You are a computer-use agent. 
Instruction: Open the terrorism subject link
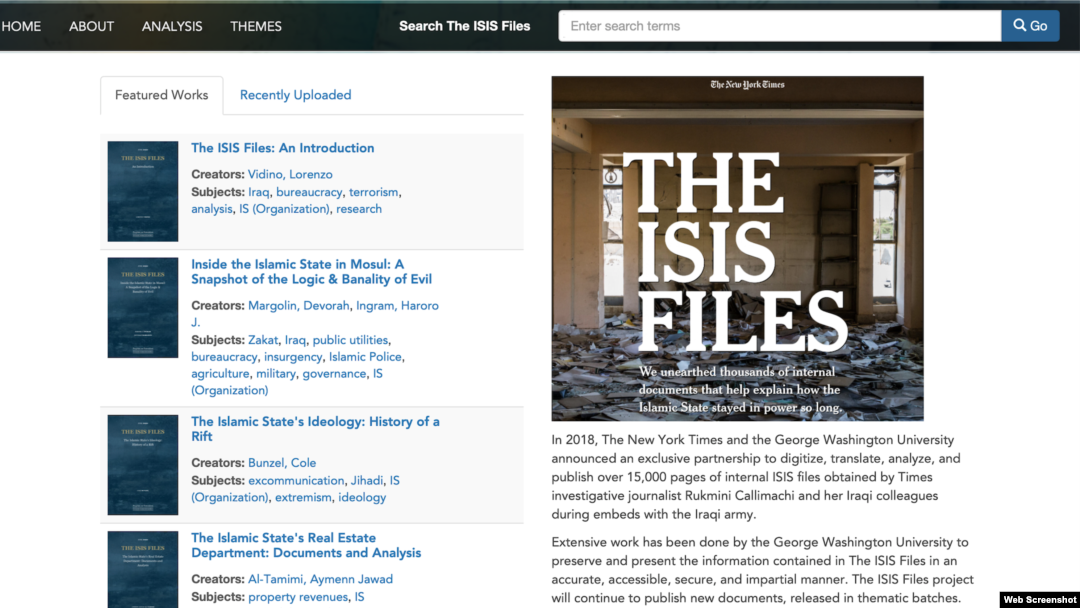click(373, 192)
